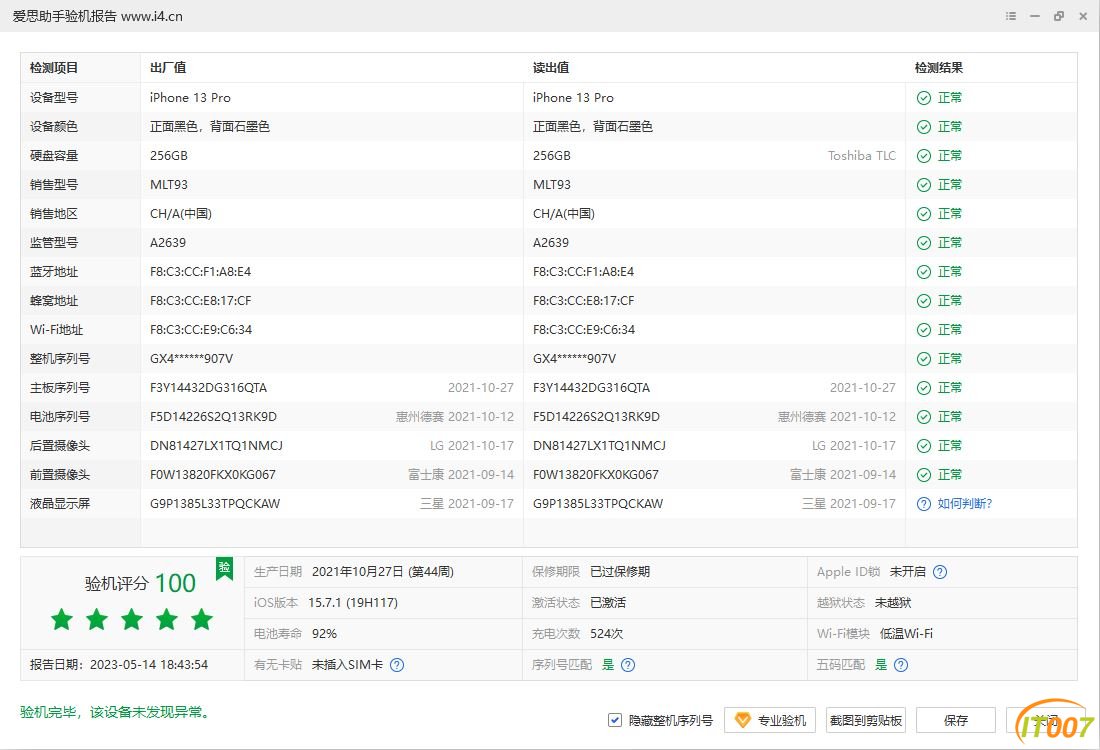
Task: Click the 检测结果 column header
Action: click(939, 68)
